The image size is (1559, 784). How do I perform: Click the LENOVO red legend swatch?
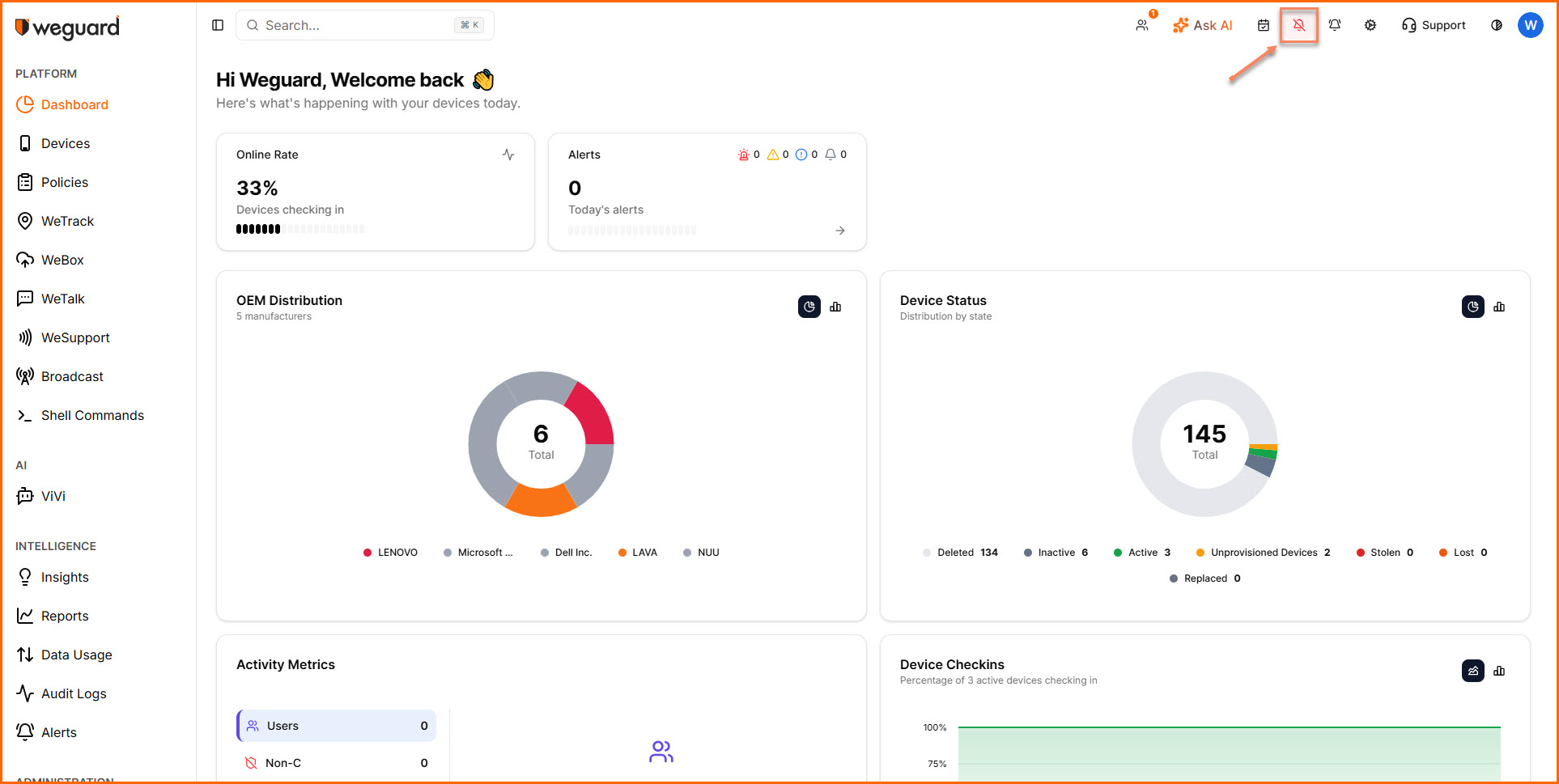(x=367, y=553)
